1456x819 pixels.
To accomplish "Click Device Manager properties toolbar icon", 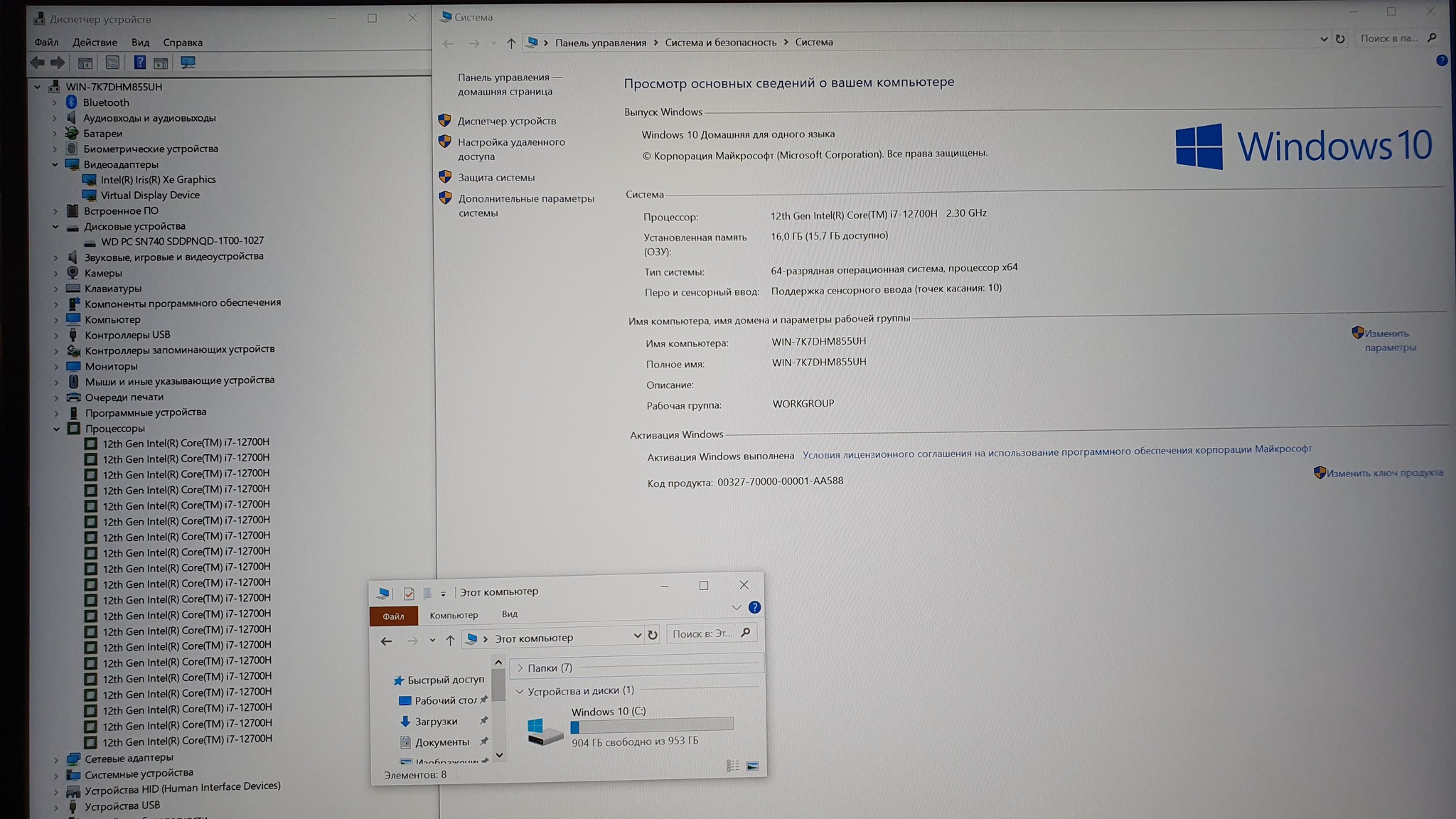I will pyautogui.click(x=112, y=63).
